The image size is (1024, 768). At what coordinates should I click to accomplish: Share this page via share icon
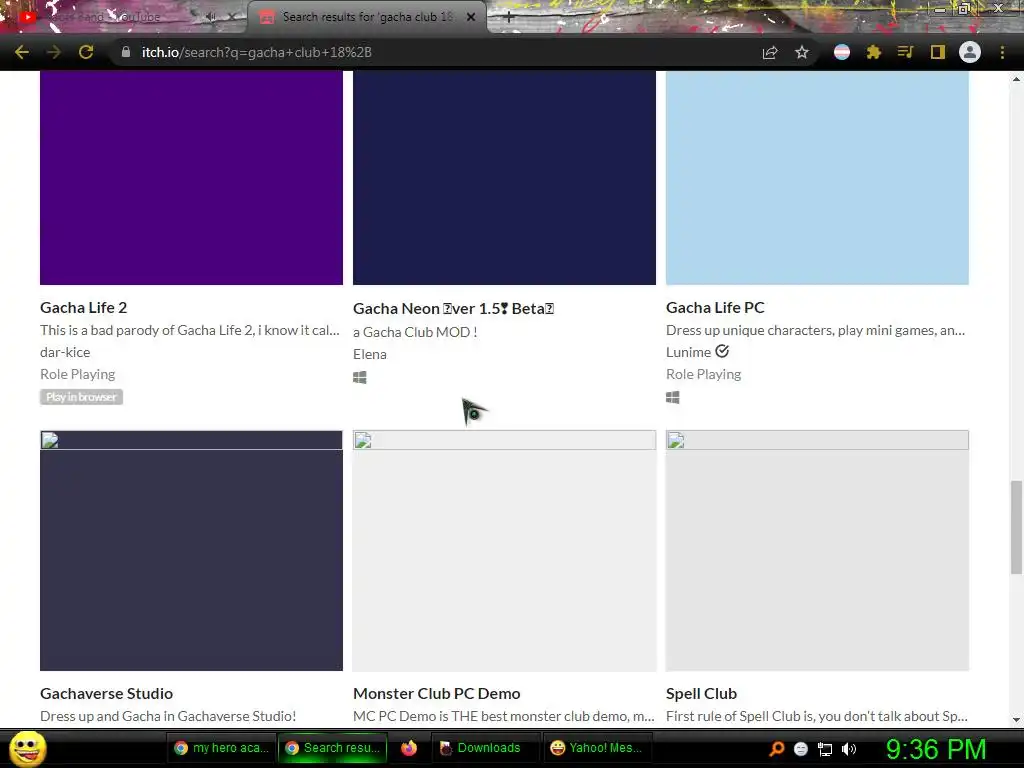pyautogui.click(x=770, y=52)
